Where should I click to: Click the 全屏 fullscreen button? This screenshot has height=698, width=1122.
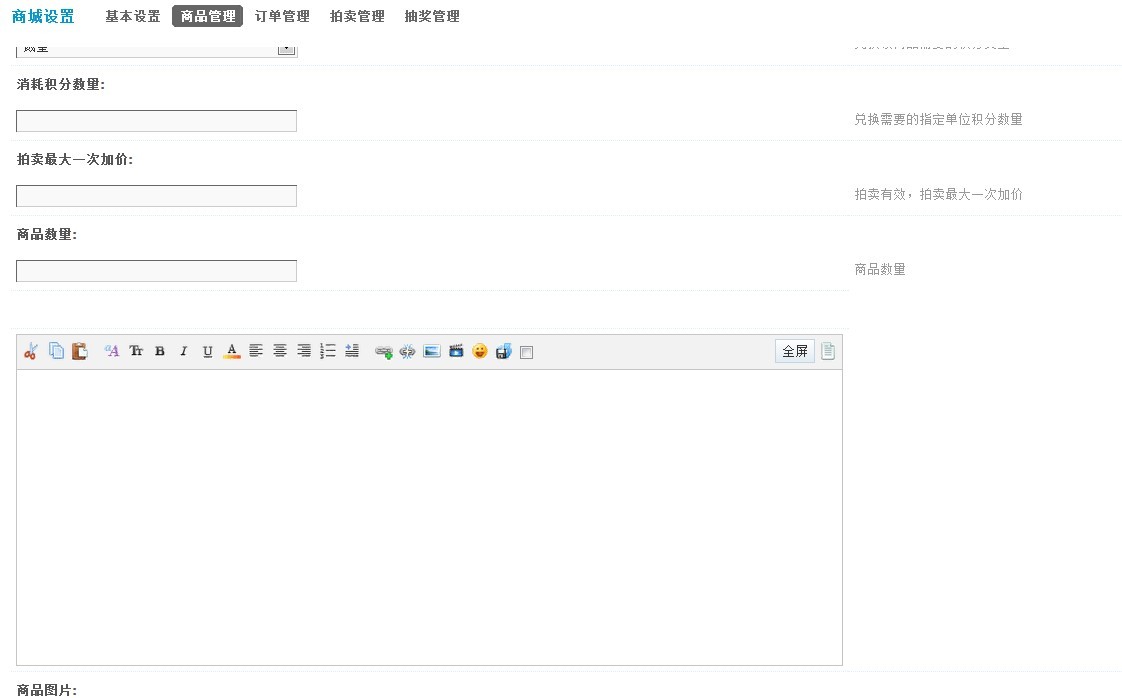[795, 351]
